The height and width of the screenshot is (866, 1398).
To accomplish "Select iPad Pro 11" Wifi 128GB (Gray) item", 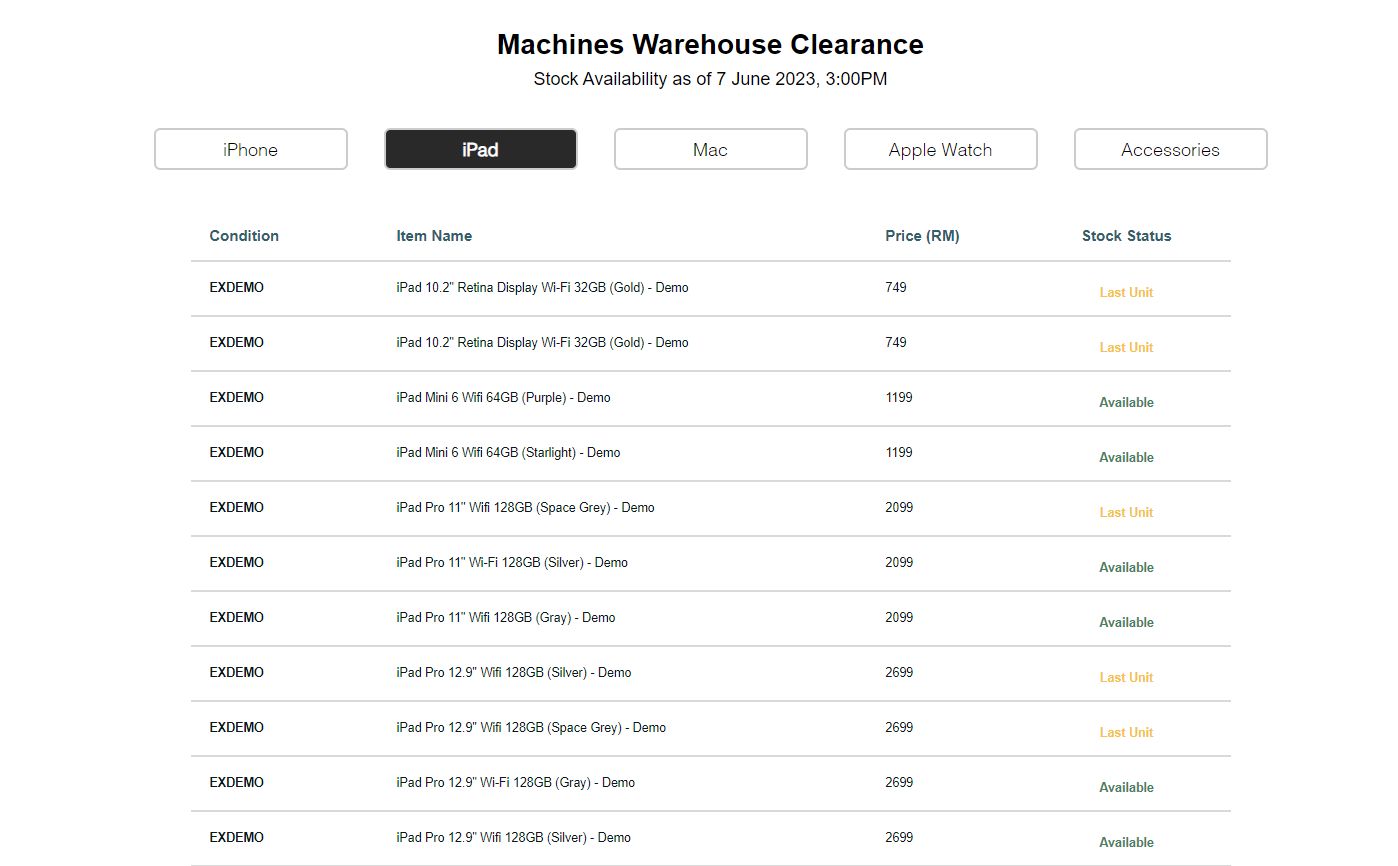I will 506,617.
